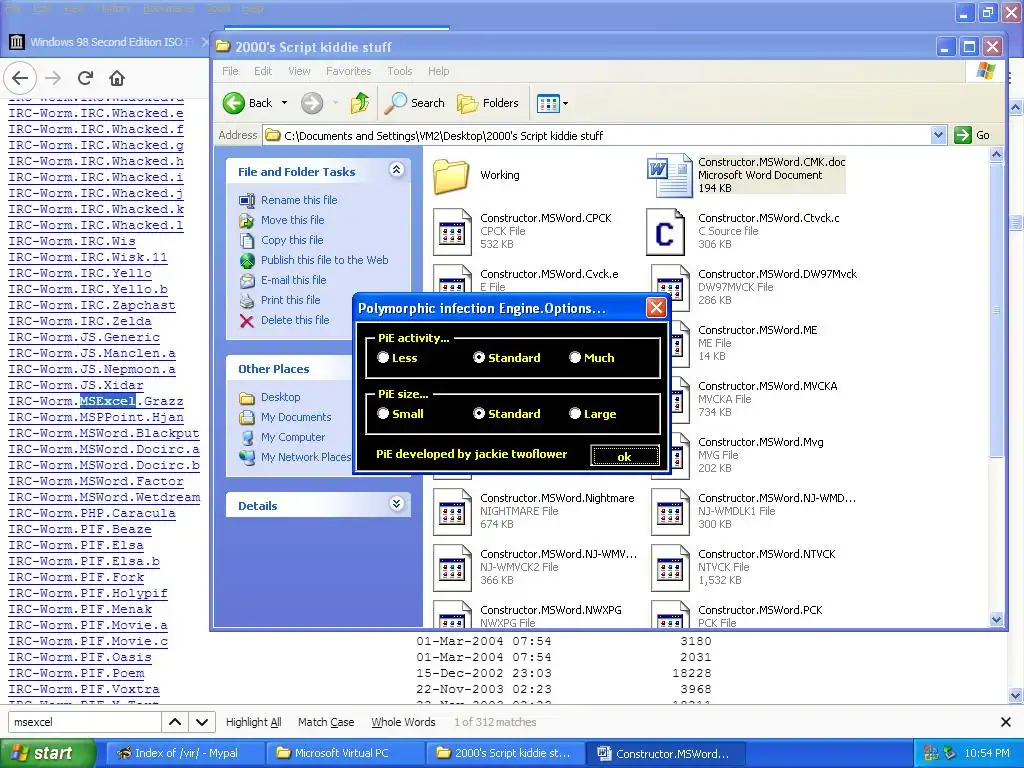Close the find bar with the X

pos(1006,722)
